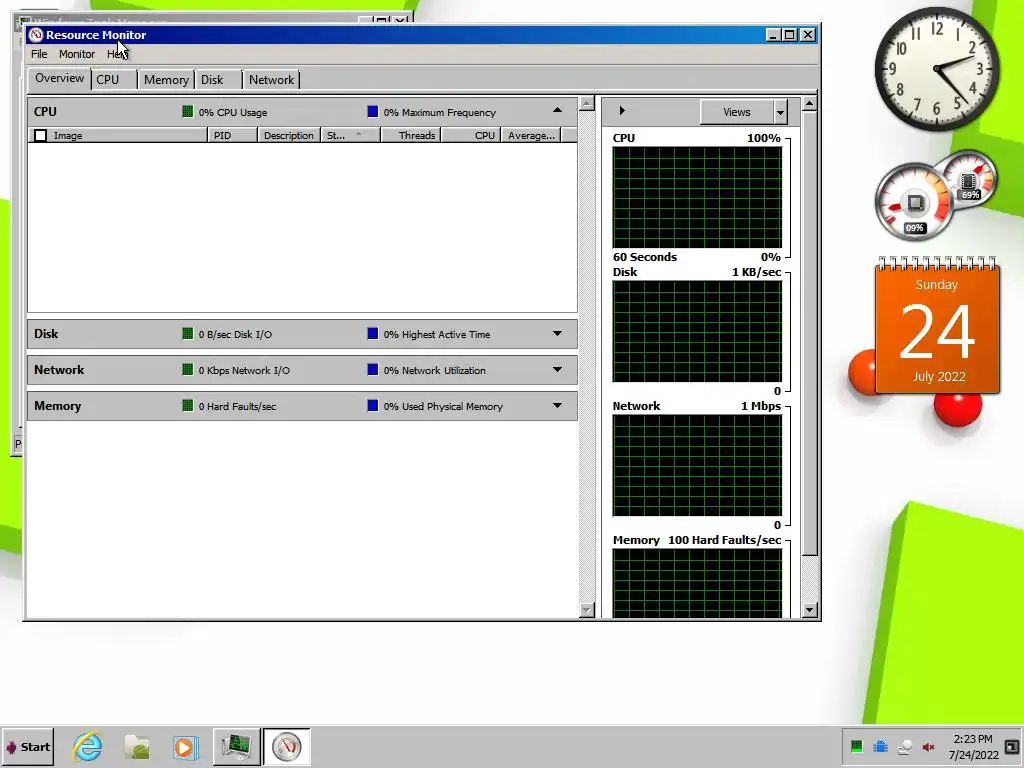Switch to the Memory tab
The height and width of the screenshot is (768, 1024).
pyautogui.click(x=166, y=80)
